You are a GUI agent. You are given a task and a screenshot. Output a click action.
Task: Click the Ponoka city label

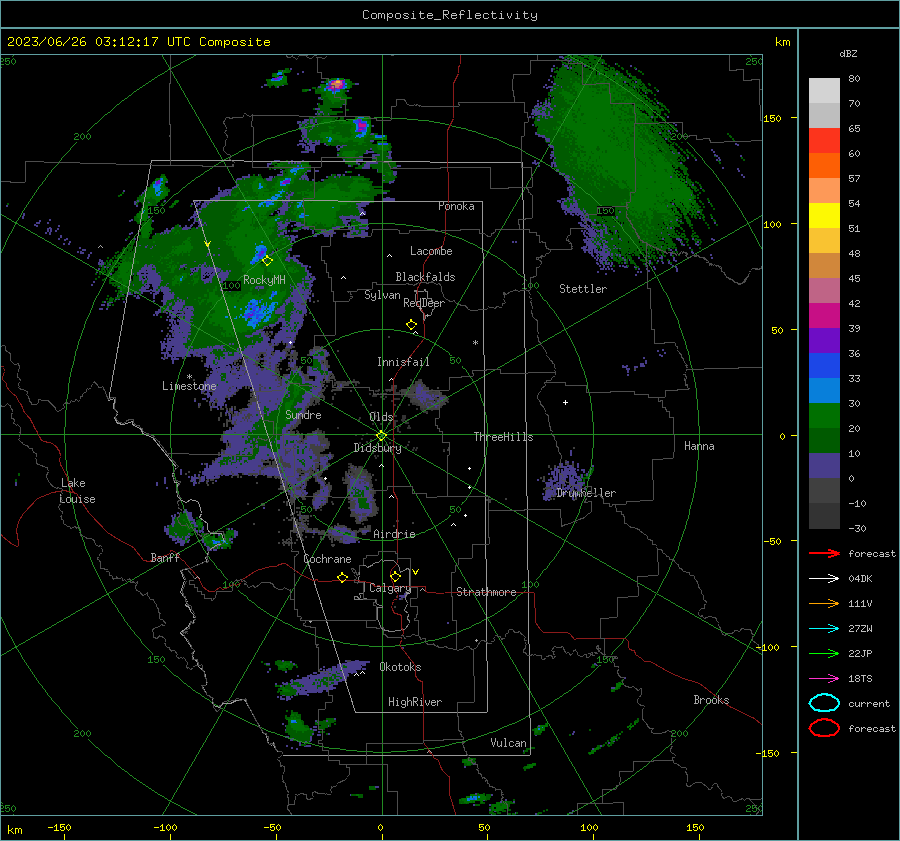(x=456, y=206)
